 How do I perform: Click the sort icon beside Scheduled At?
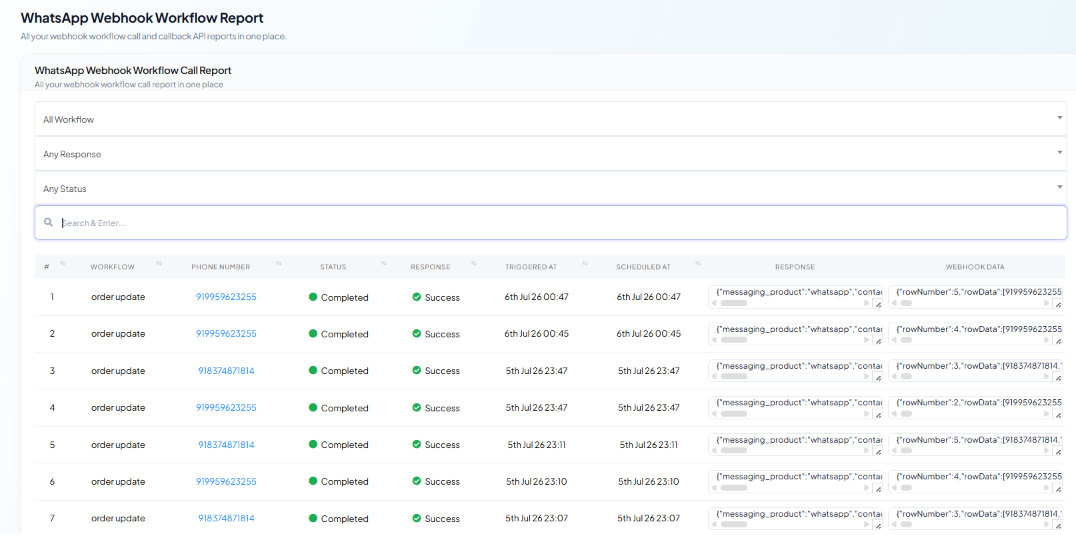698,264
